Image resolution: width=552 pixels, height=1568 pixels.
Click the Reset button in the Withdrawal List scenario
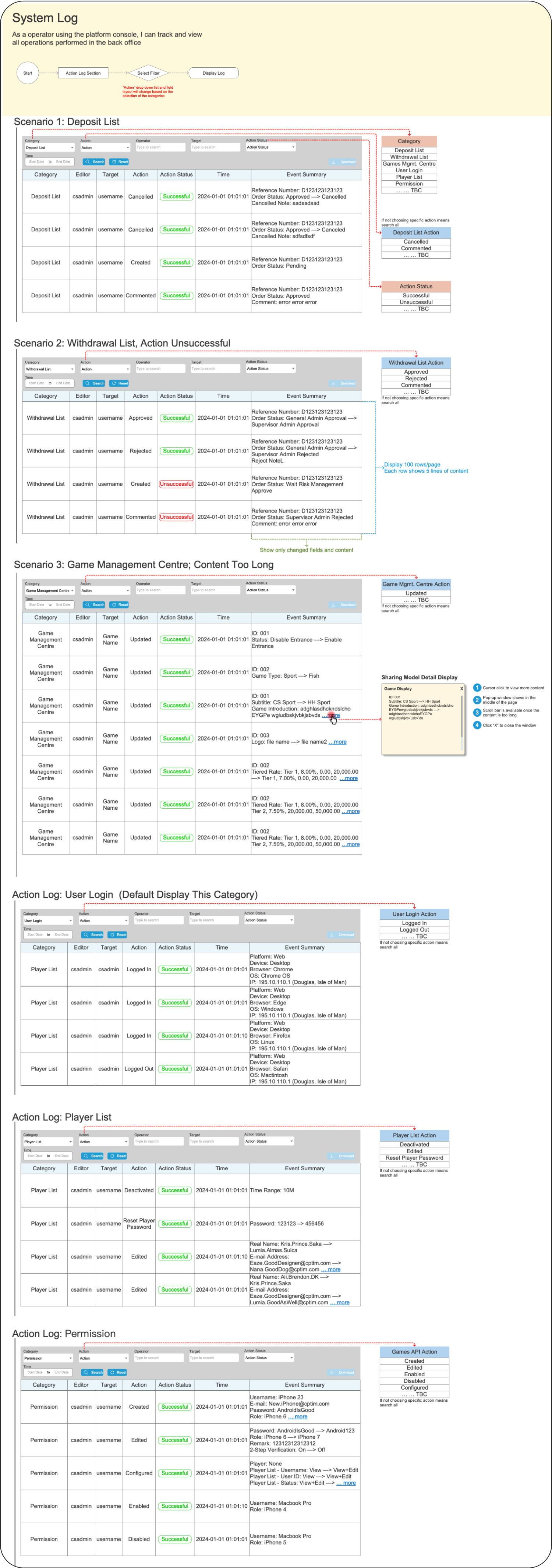pyautogui.click(x=119, y=383)
